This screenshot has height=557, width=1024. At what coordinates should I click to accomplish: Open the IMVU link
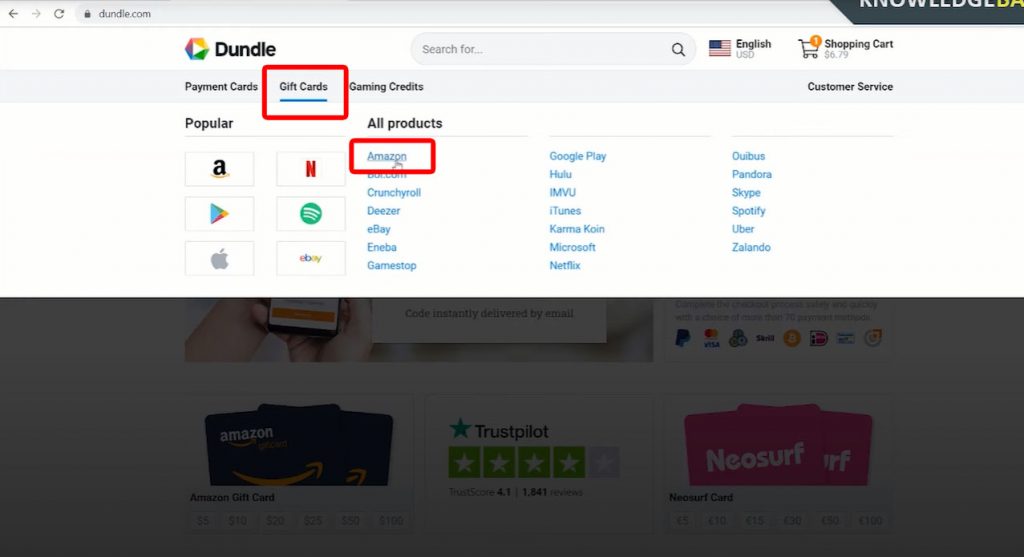[x=562, y=193]
